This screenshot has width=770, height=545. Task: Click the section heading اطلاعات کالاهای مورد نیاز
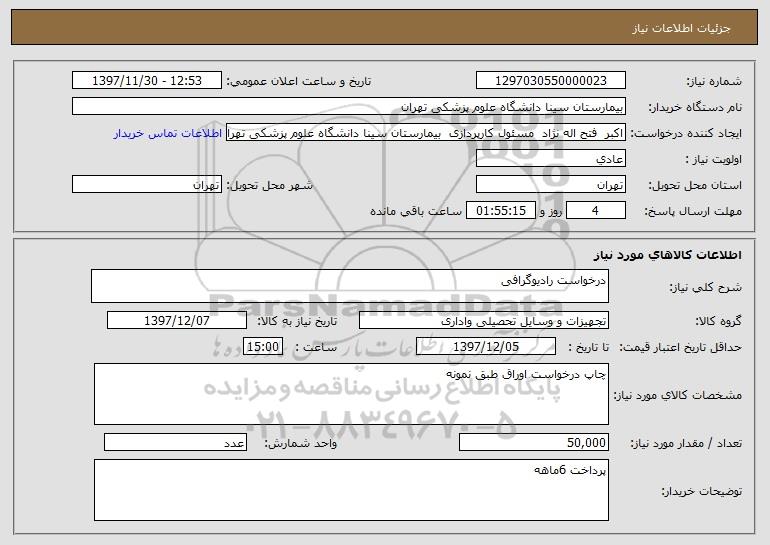click(667, 255)
